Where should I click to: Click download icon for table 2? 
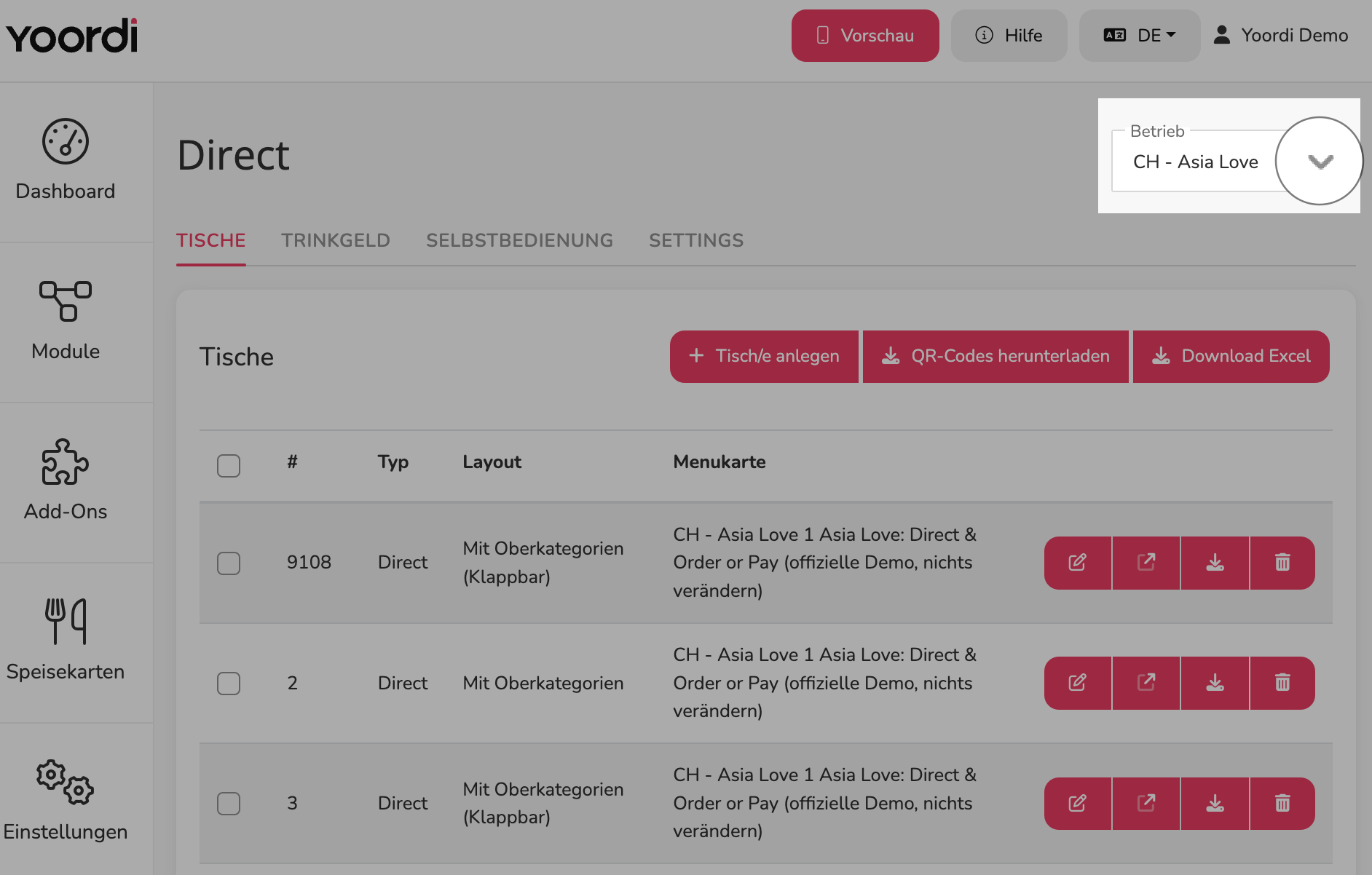point(1215,683)
